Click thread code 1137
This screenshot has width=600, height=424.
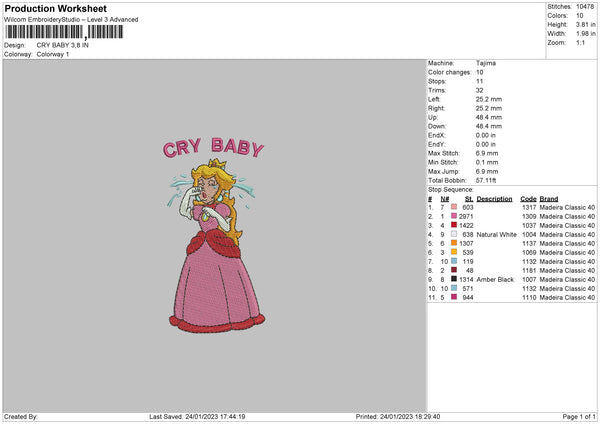point(529,243)
